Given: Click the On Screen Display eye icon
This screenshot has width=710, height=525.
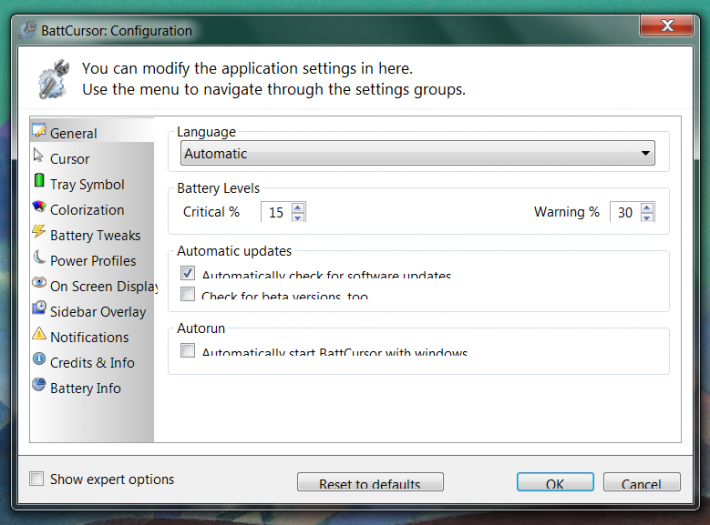Looking at the screenshot, I should 39,283.
